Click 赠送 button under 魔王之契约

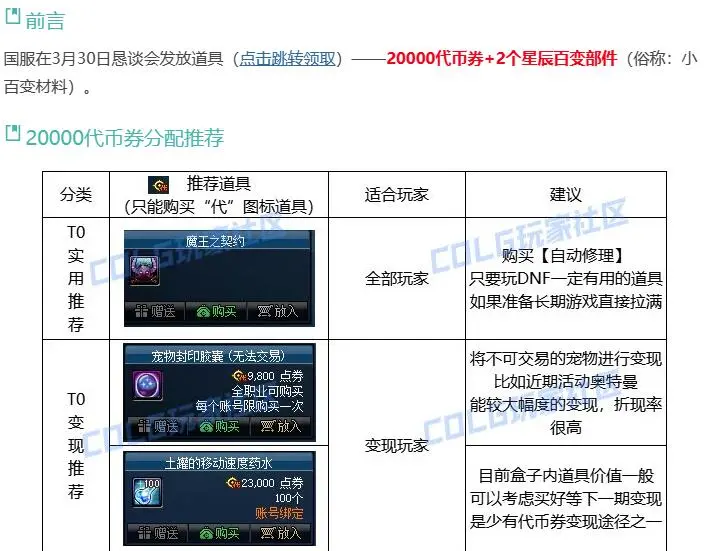pyautogui.click(x=155, y=311)
